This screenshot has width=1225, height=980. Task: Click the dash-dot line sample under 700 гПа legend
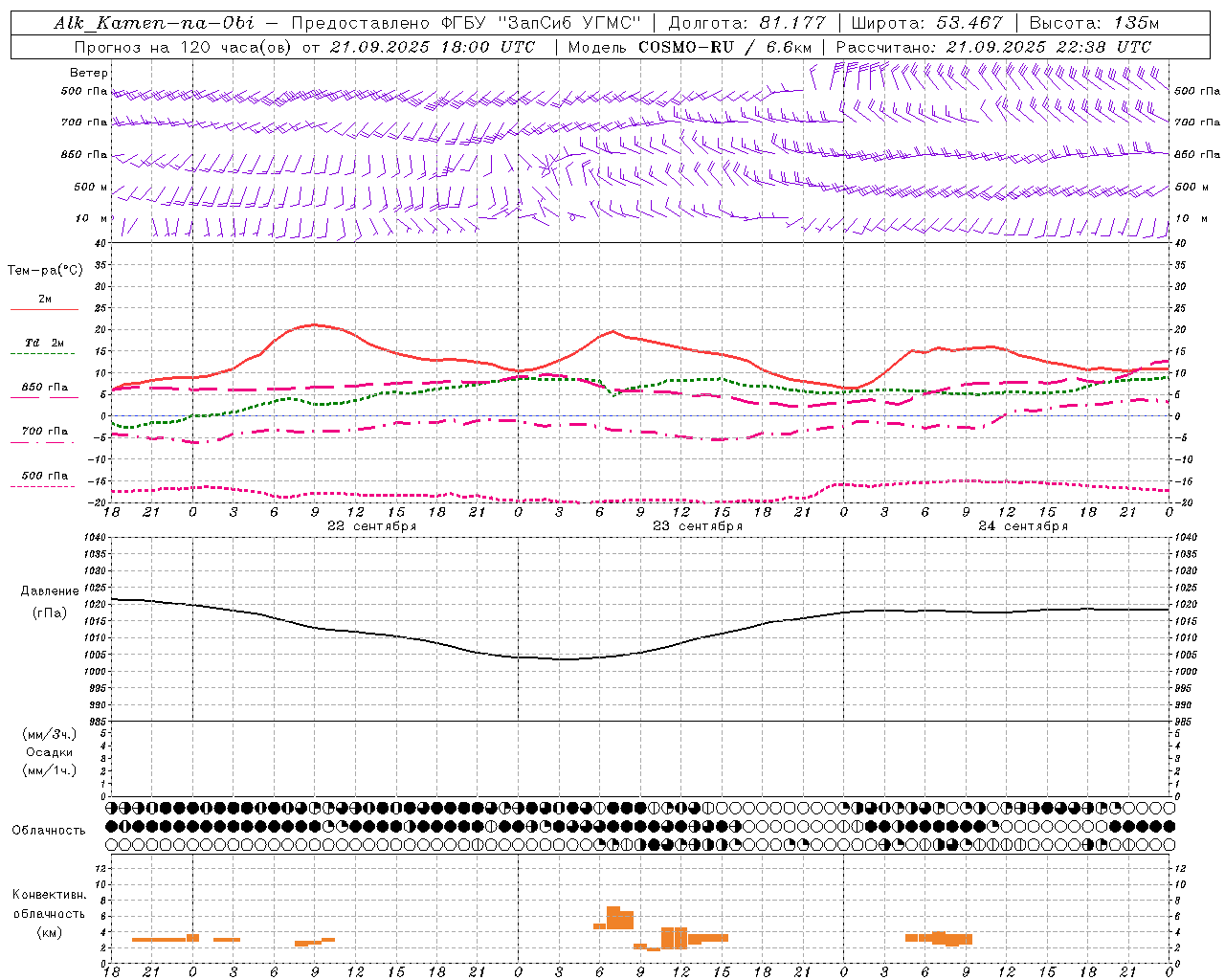pyautogui.click(x=42, y=442)
